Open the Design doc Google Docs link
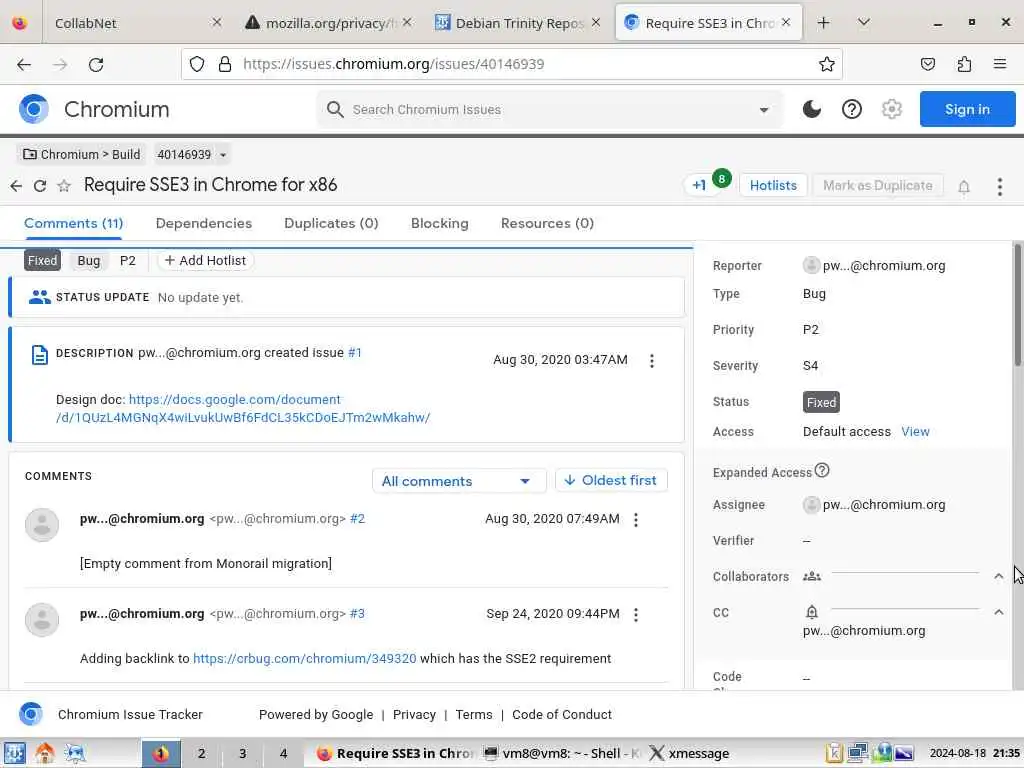The height and width of the screenshot is (768, 1024). click(x=243, y=408)
